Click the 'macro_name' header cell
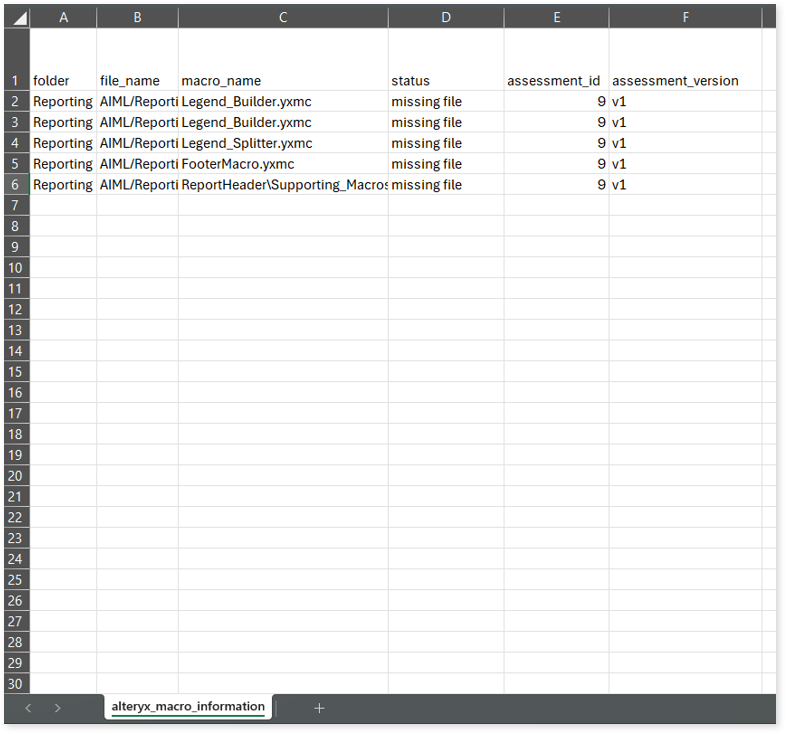This screenshot has width=786, height=734. coord(283,59)
